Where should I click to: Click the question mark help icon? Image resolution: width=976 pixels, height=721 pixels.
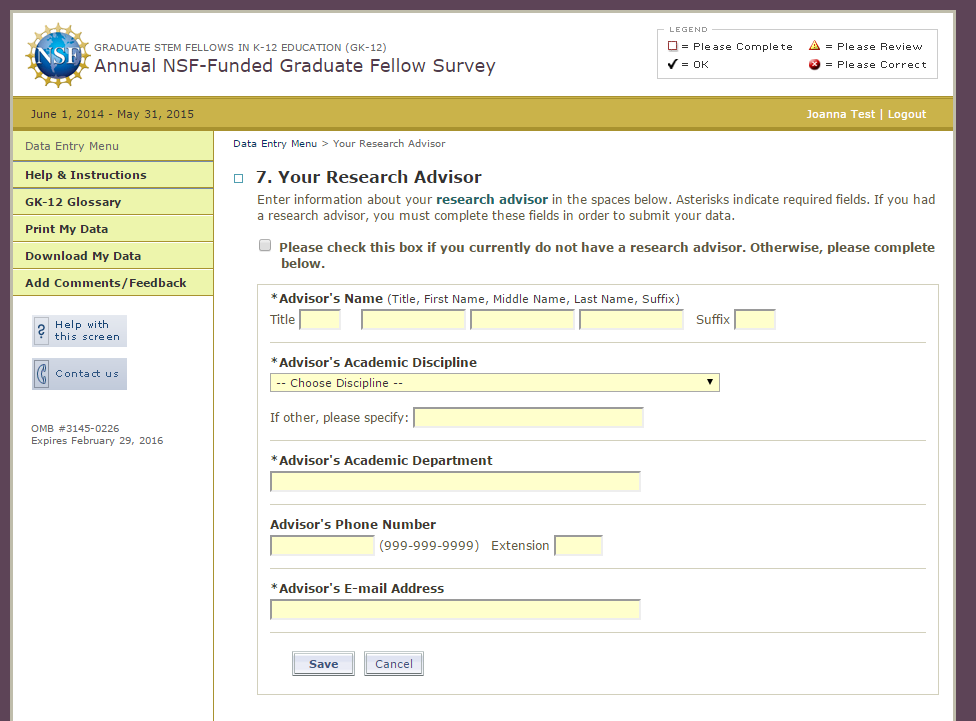coord(42,331)
